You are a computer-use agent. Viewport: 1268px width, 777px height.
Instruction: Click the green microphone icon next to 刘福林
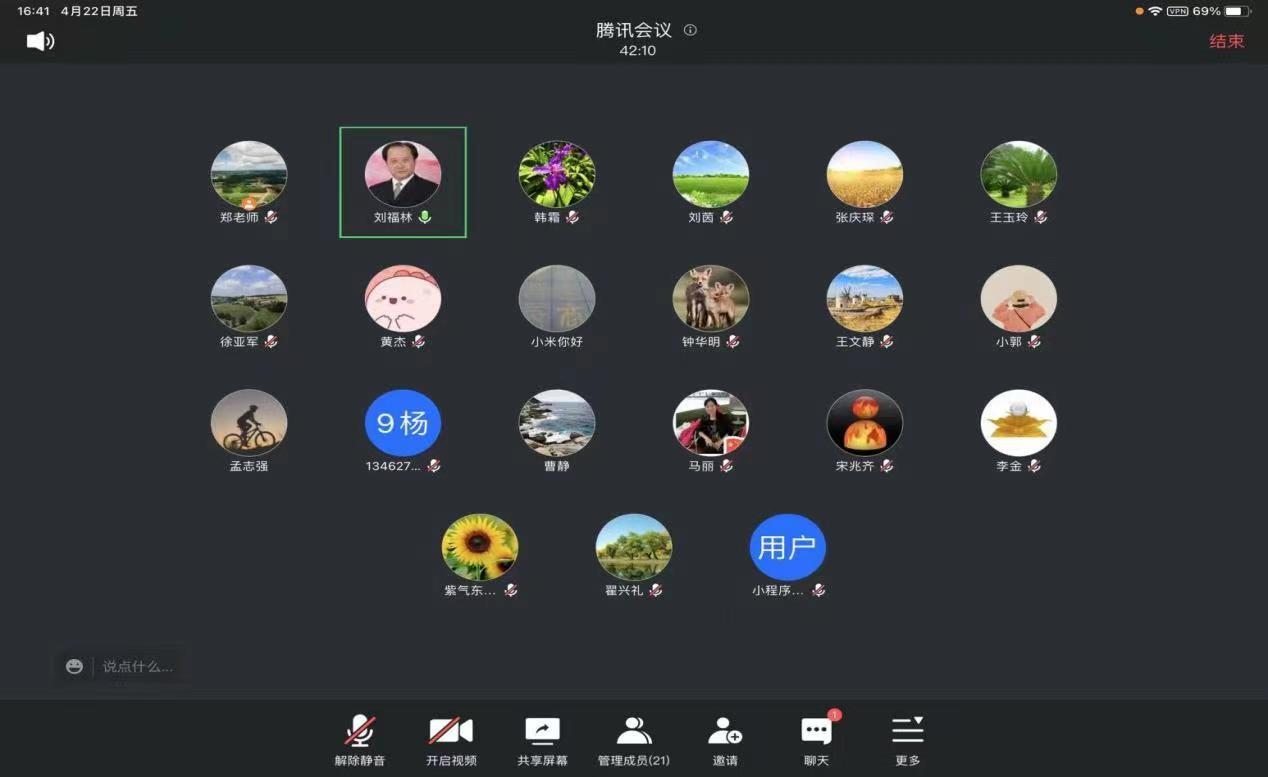(425, 217)
